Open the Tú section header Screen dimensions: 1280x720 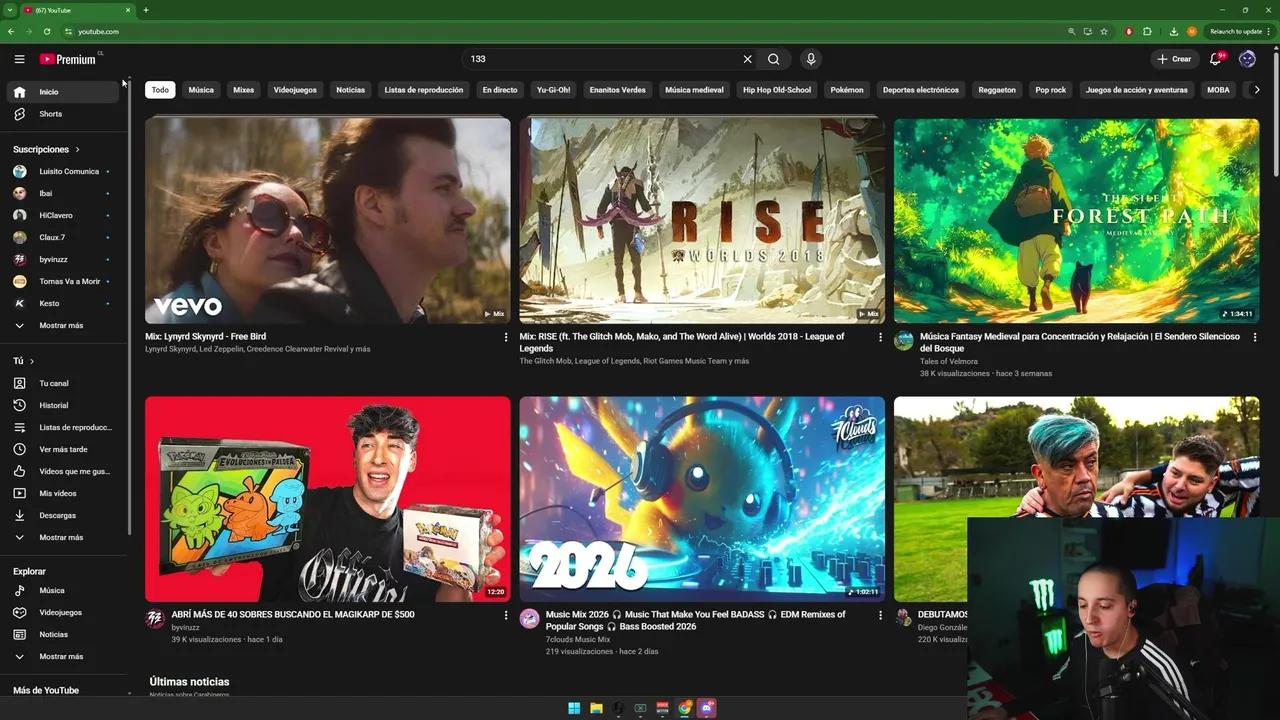(23, 361)
